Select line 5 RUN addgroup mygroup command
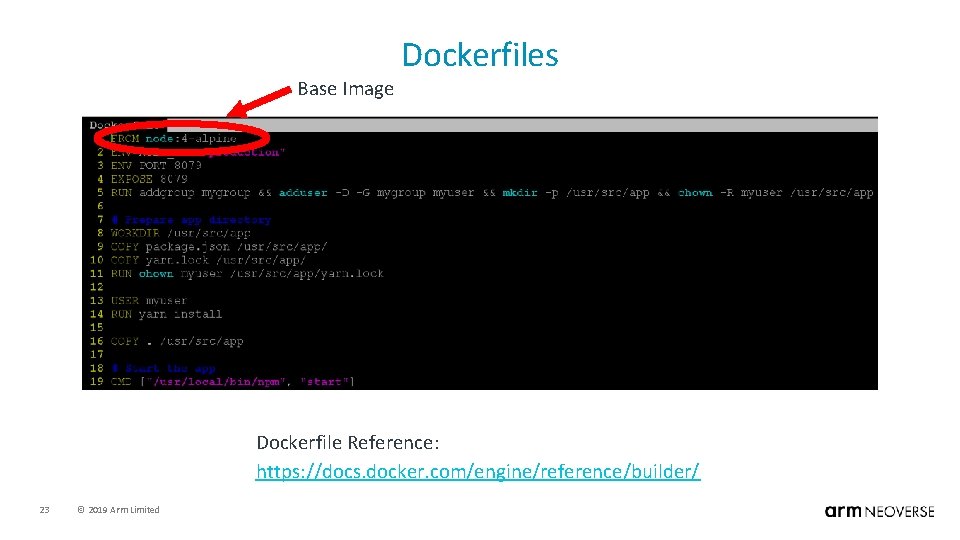The image size is (960, 540). click(x=492, y=192)
